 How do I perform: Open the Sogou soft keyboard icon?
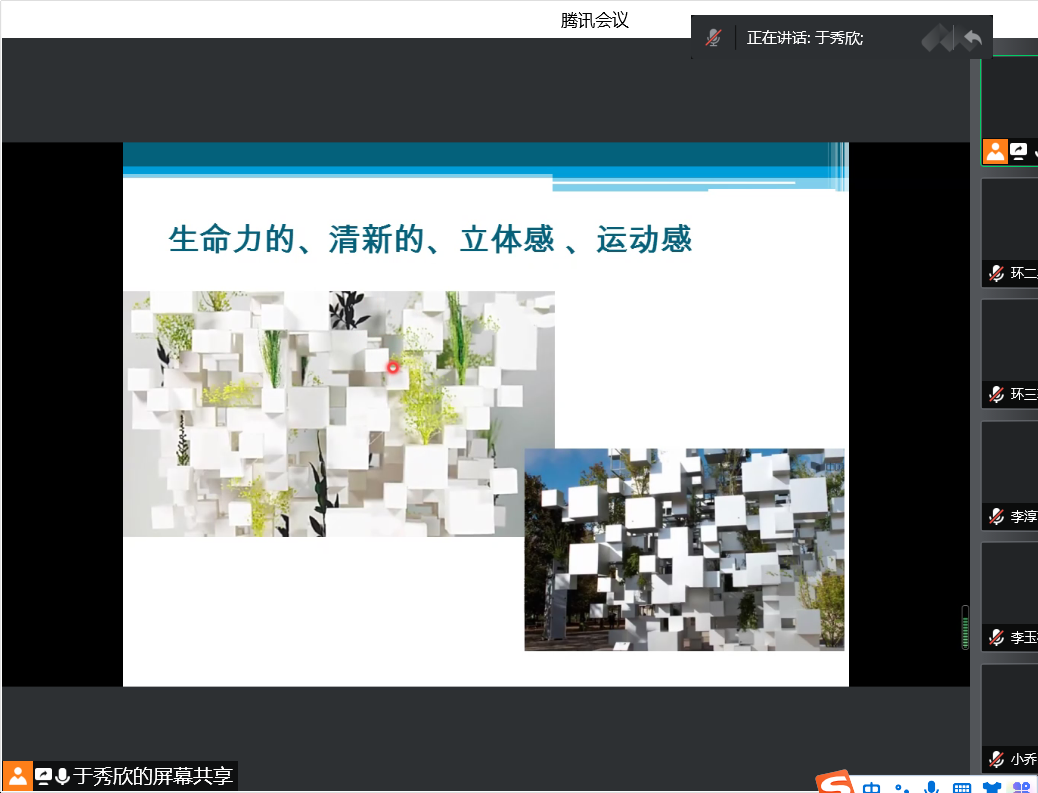[961, 788]
